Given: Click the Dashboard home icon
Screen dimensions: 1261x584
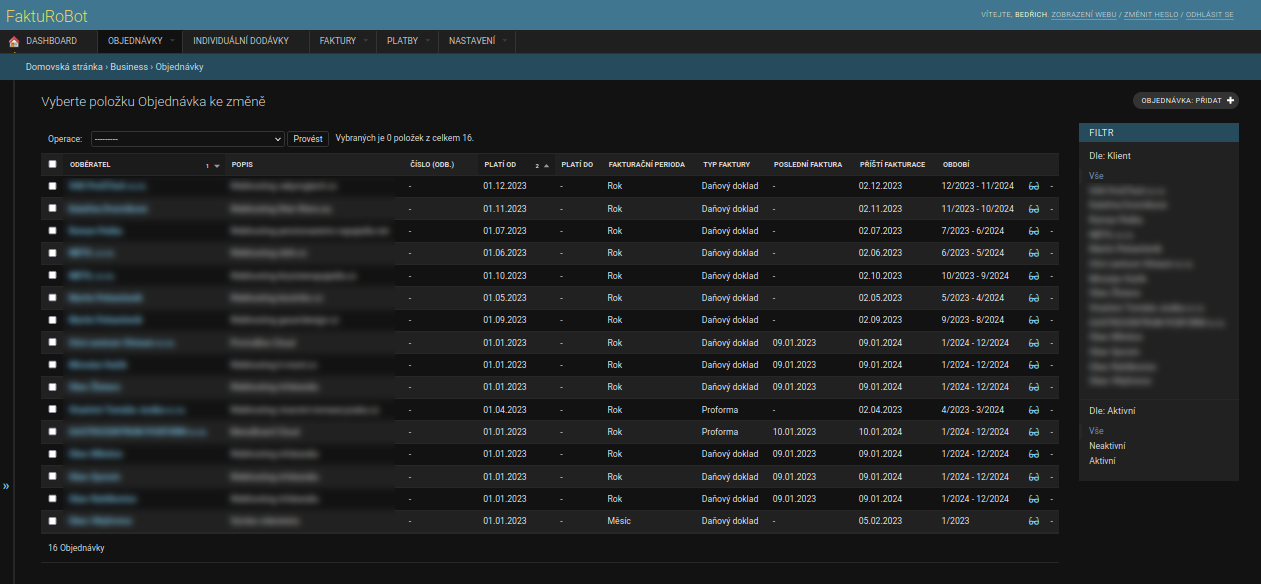Looking at the screenshot, I should click(14, 41).
